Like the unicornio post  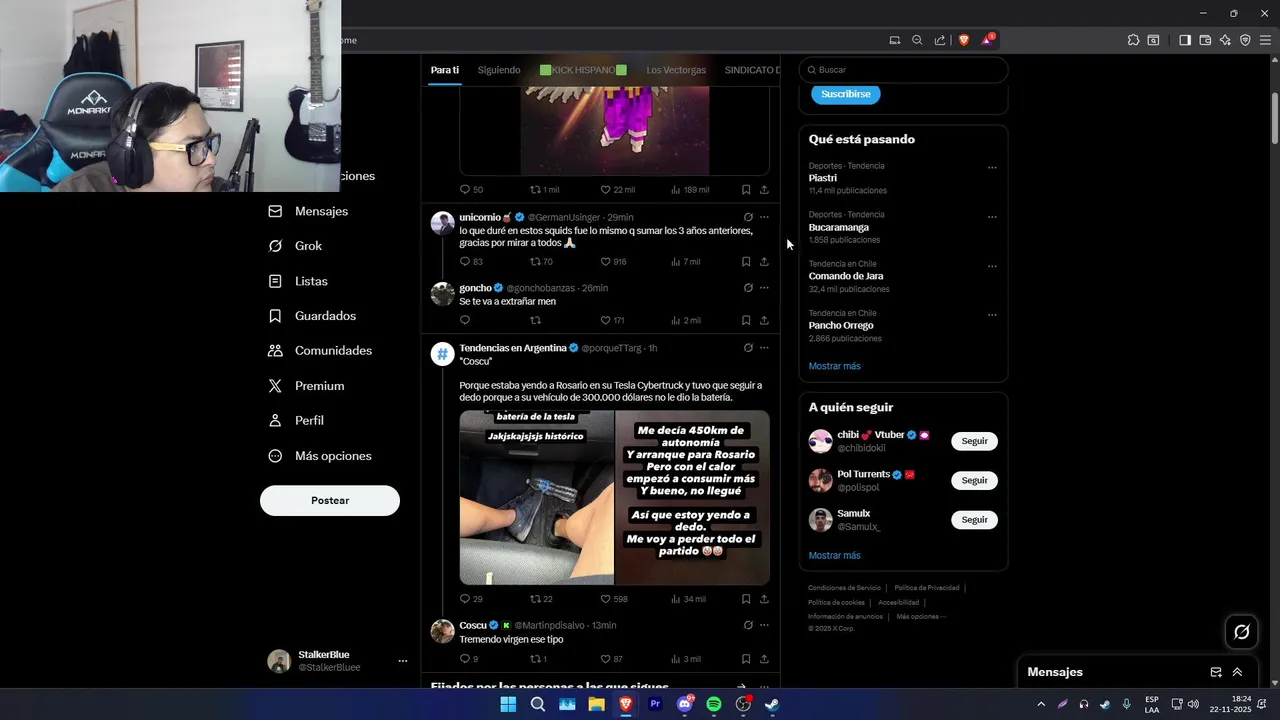[x=605, y=262]
